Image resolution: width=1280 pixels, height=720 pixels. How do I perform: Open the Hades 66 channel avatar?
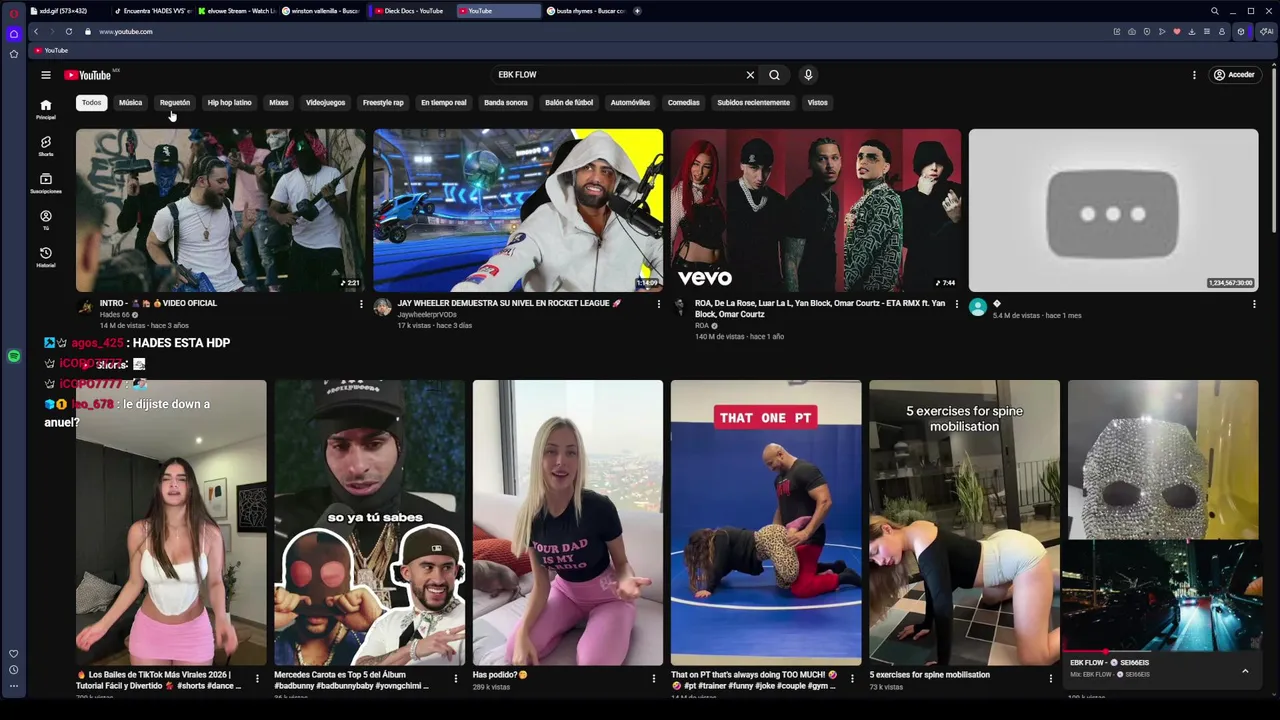click(x=85, y=308)
